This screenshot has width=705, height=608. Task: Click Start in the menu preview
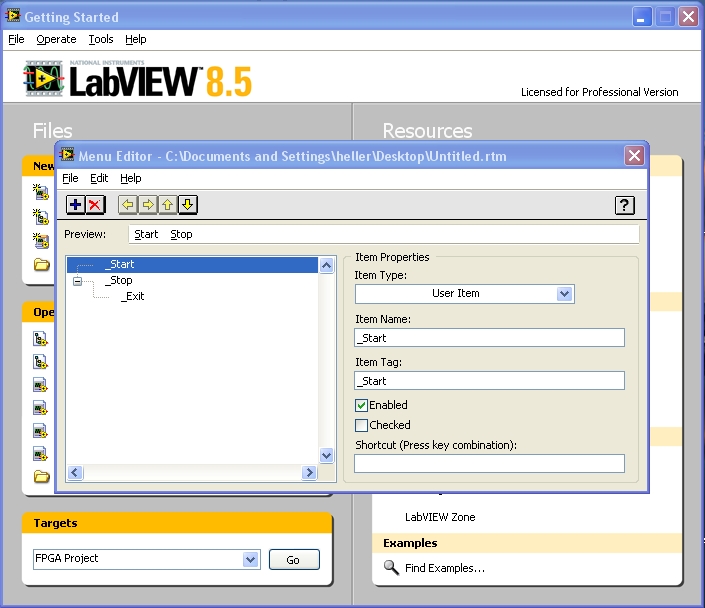(x=146, y=234)
